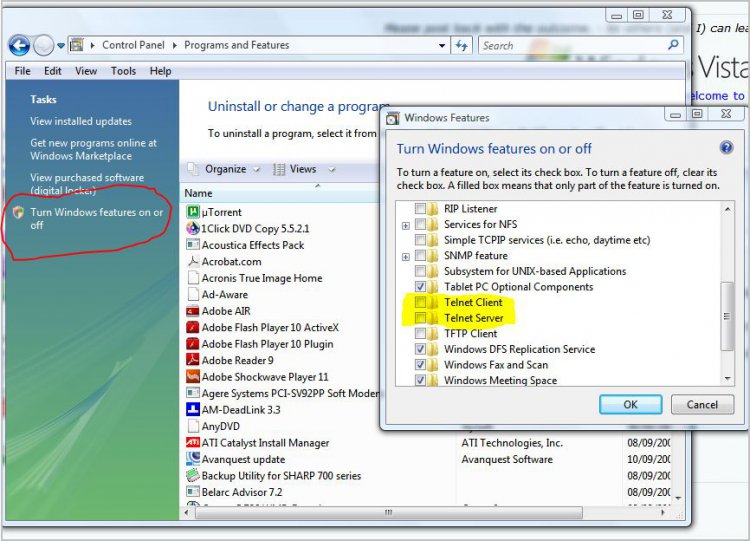
Task: Click the Control Panel icon in address bar
Action: tap(77, 45)
